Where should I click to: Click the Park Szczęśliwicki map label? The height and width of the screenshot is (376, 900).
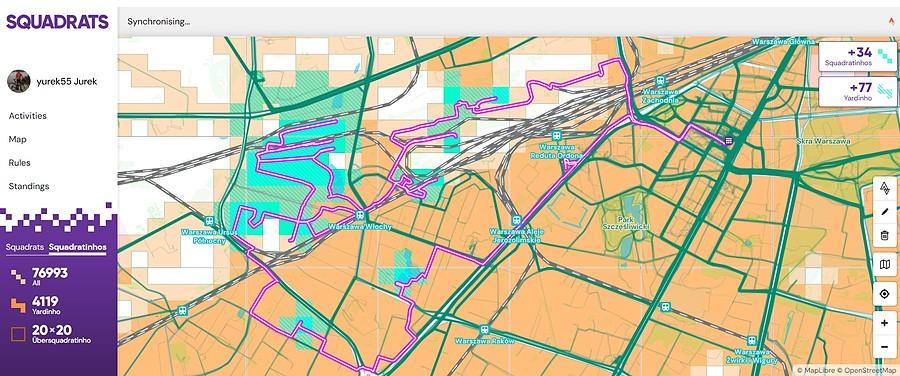[625, 223]
